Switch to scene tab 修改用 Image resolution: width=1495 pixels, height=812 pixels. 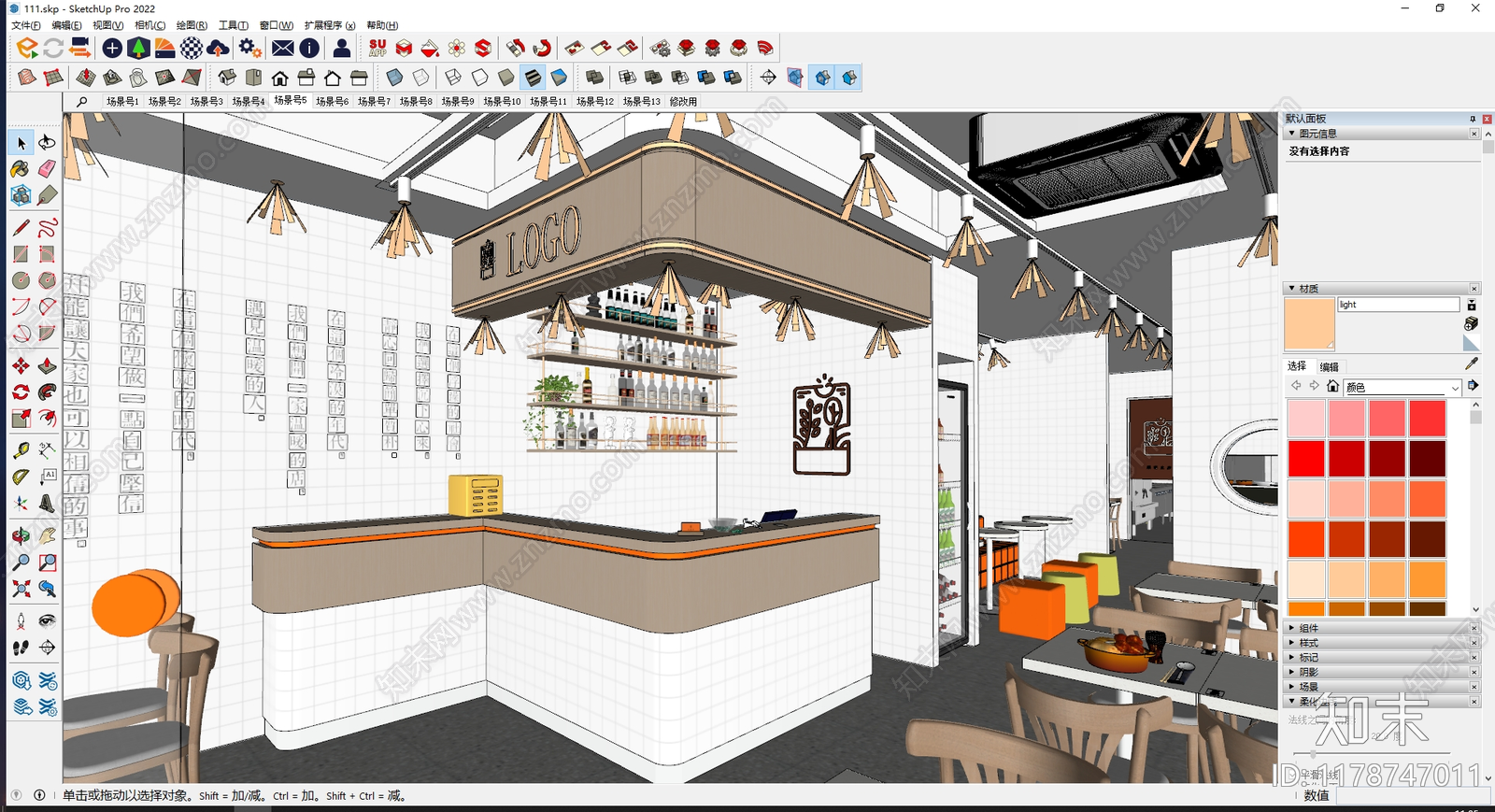[x=683, y=101]
